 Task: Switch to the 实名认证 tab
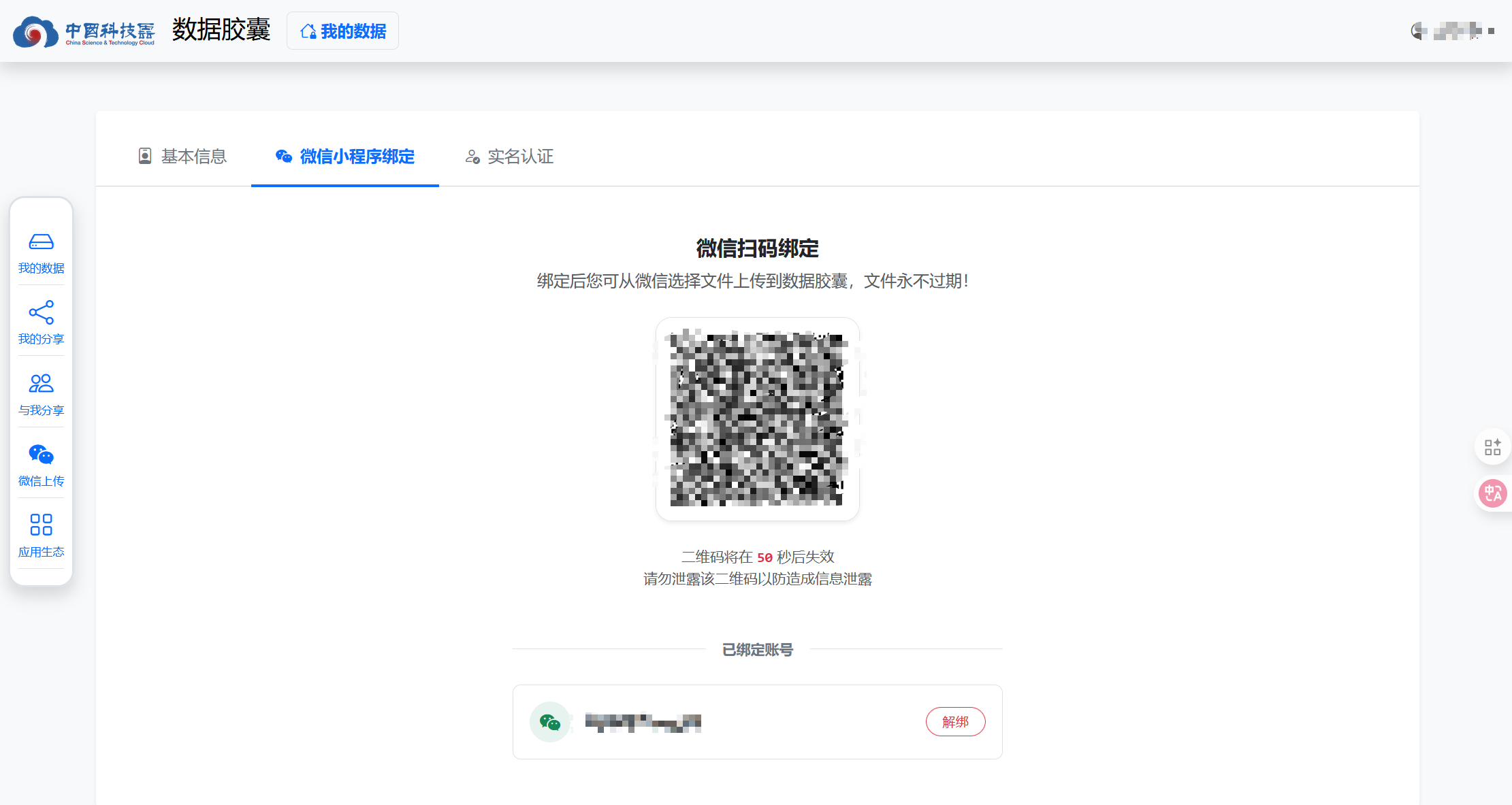click(509, 157)
